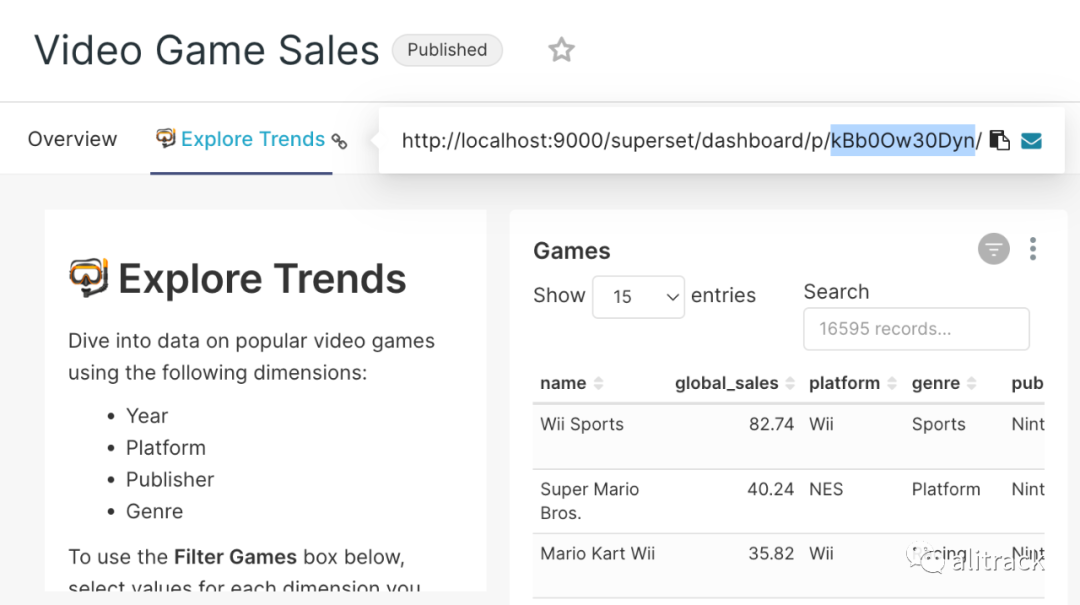The image size is (1080, 605).
Task: Favorite the dashboard with the star icon
Action: (x=562, y=50)
